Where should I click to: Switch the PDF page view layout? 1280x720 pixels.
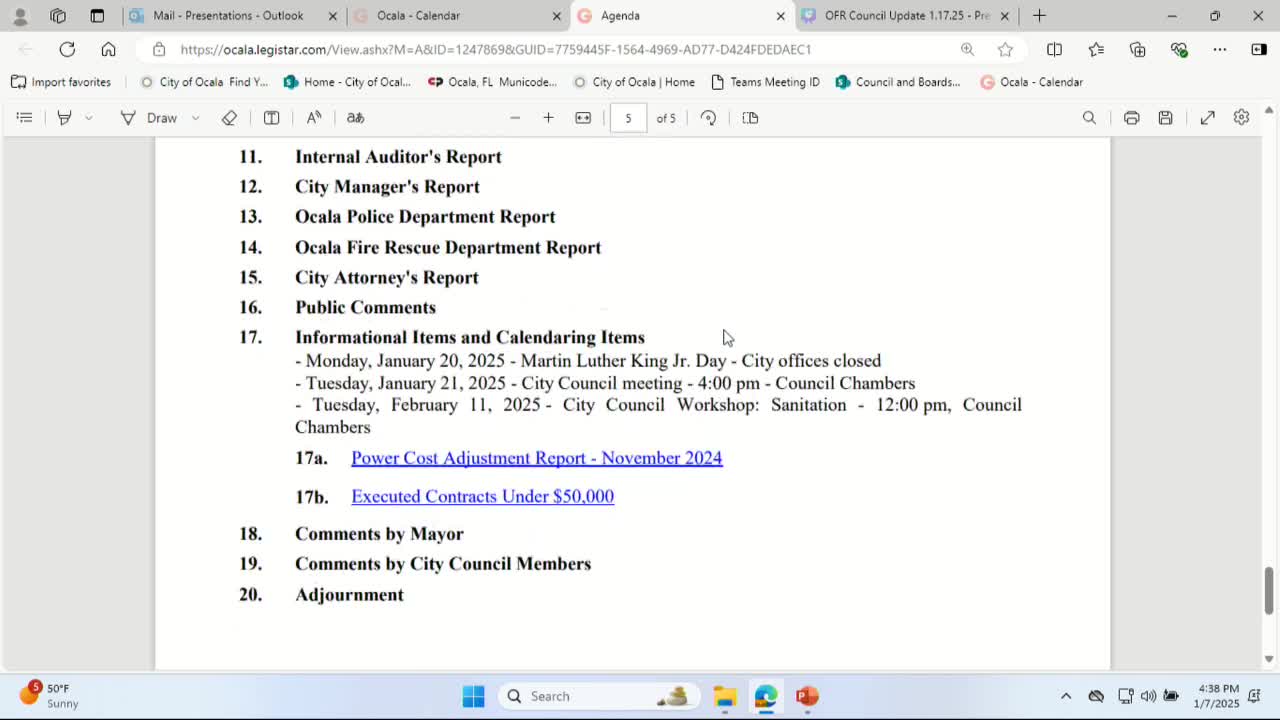tap(750, 117)
